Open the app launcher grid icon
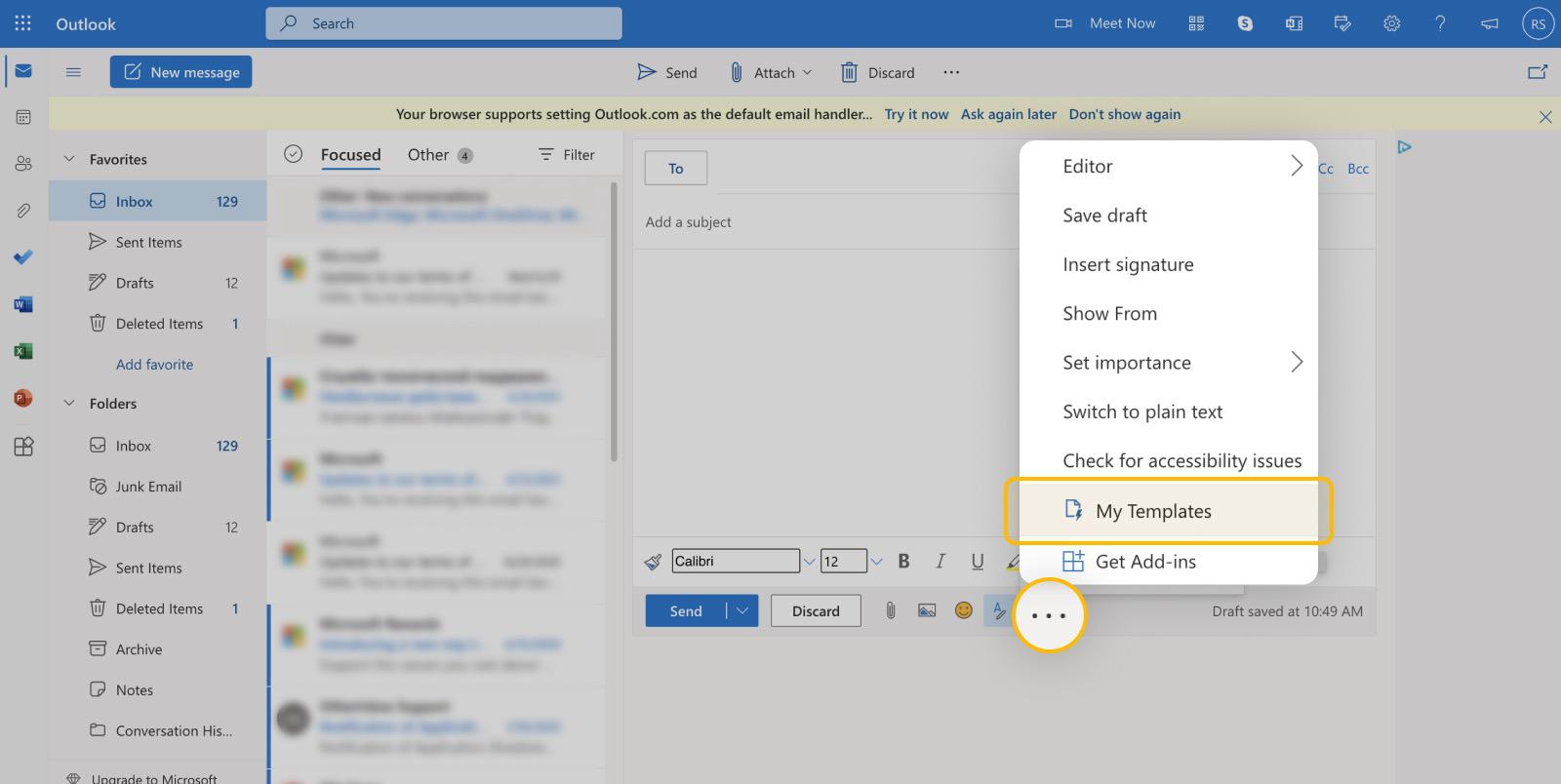Viewport: 1561px width, 784px height. 22,23
